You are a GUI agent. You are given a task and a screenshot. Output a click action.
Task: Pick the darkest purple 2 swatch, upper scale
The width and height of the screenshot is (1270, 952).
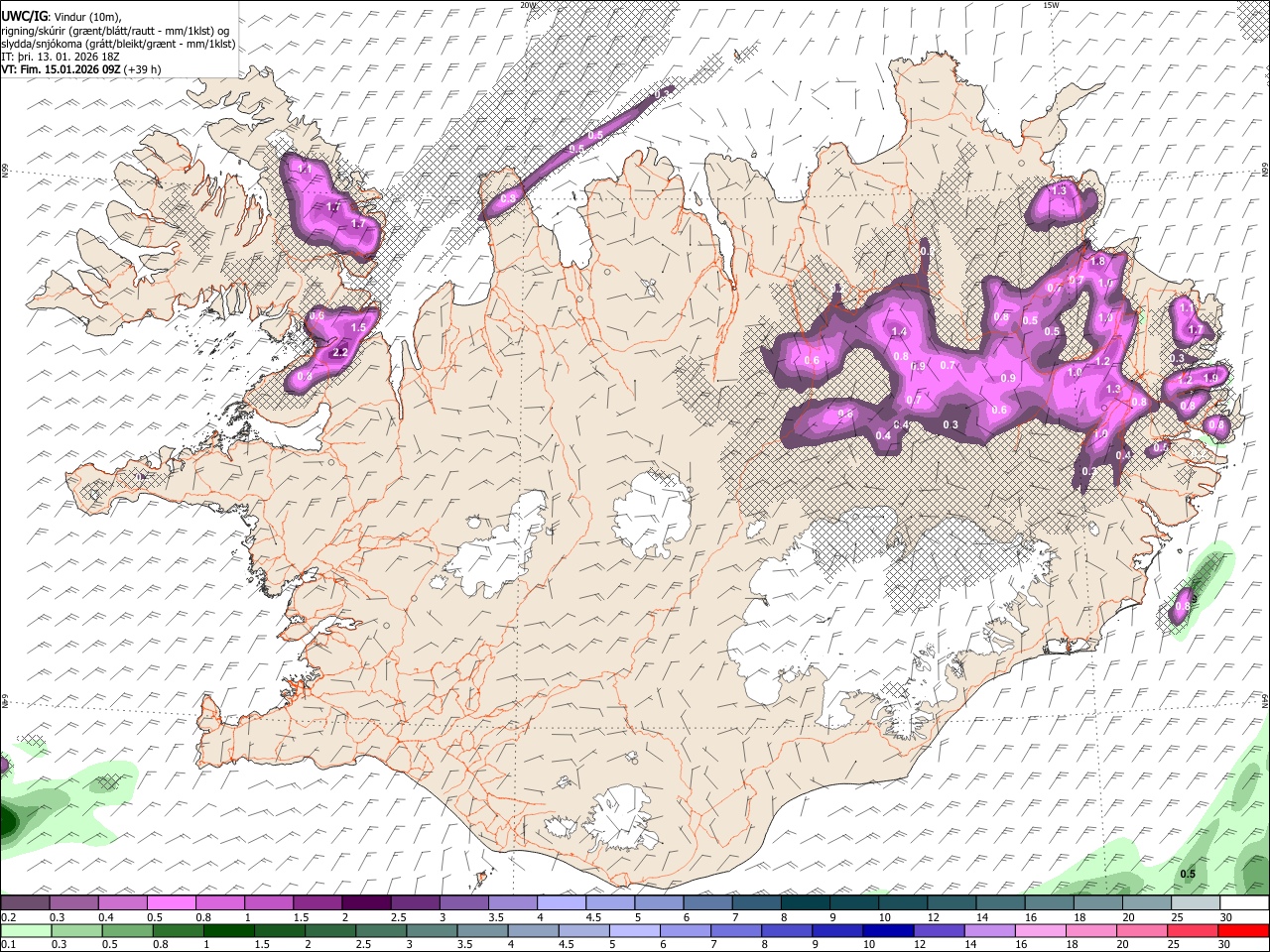(x=366, y=902)
